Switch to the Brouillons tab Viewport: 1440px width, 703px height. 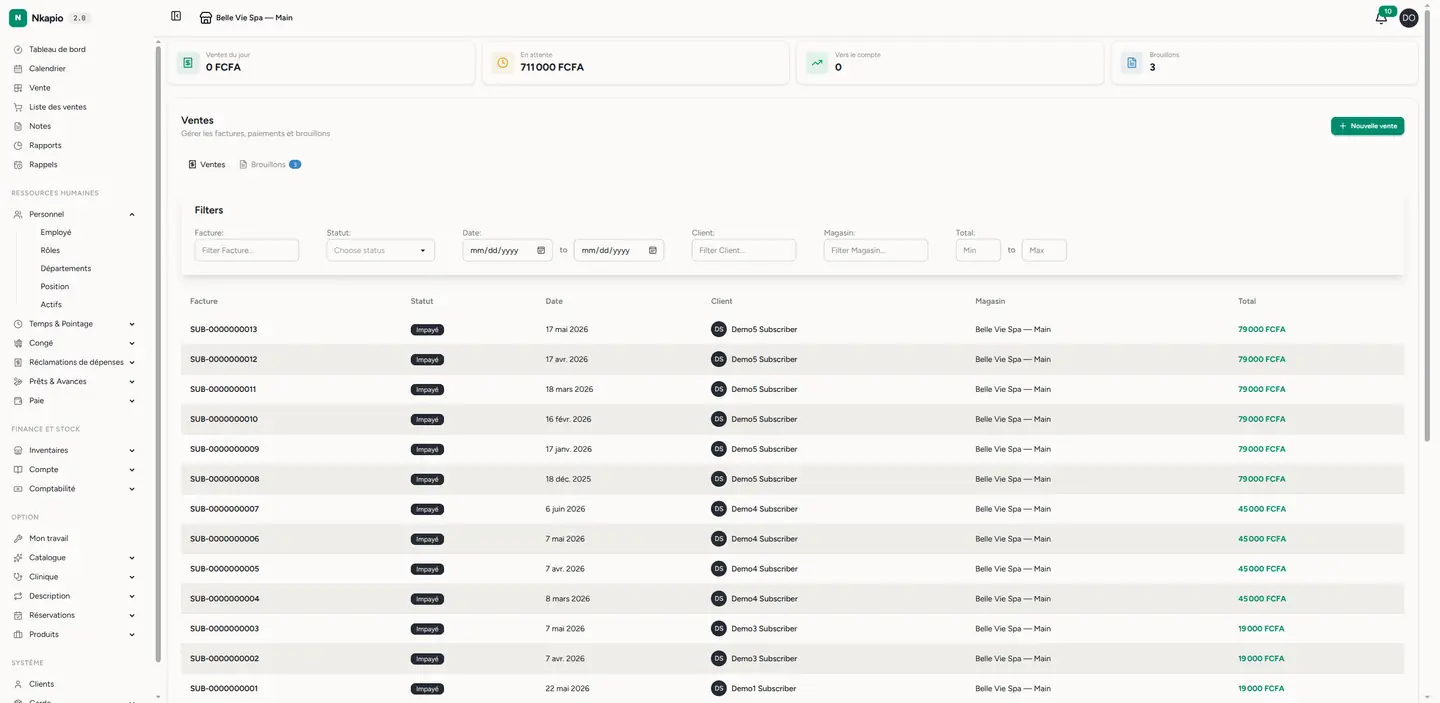(x=270, y=164)
